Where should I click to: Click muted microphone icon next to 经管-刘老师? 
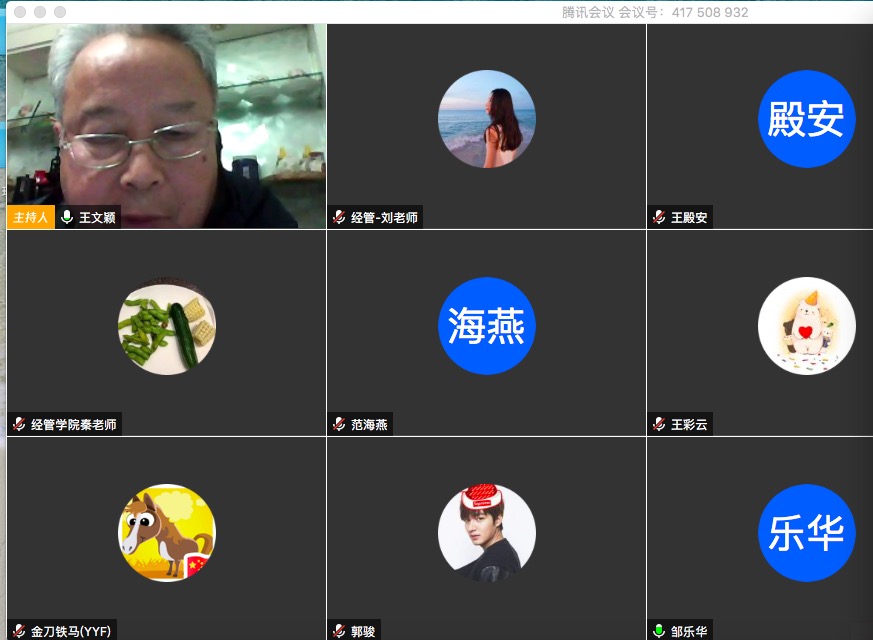339,217
